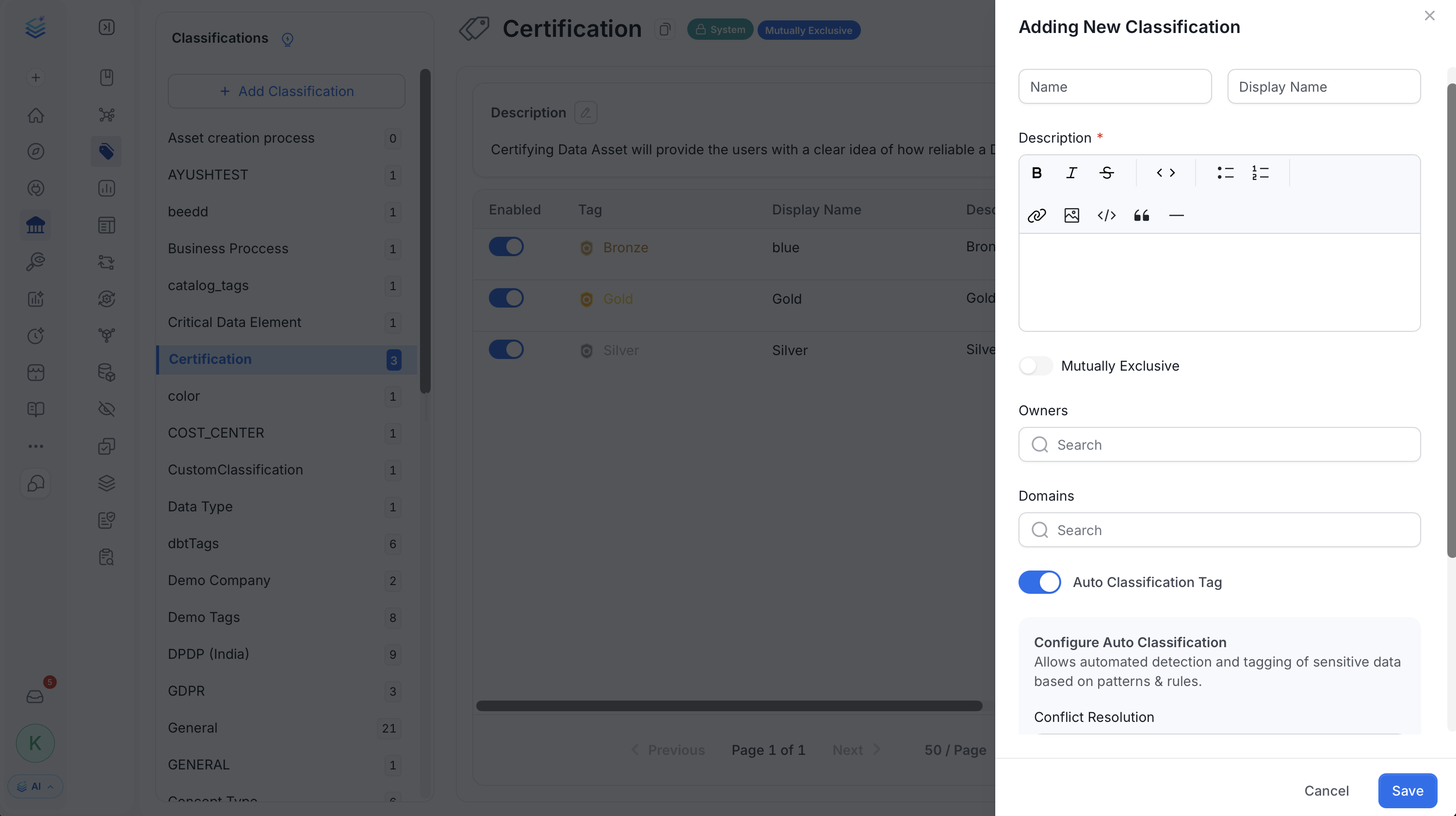Viewport: 1456px width, 816px height.
Task: Insert a code block in description
Action: coord(1106,215)
